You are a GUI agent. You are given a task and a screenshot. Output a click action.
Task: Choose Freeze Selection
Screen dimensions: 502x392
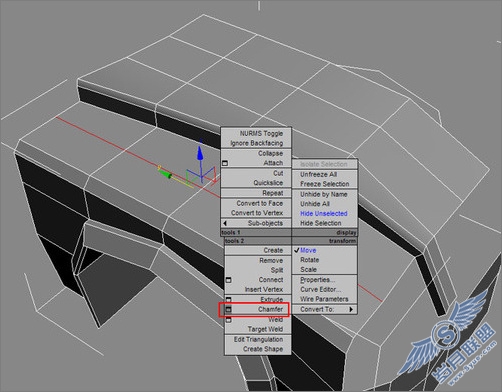tap(324, 184)
